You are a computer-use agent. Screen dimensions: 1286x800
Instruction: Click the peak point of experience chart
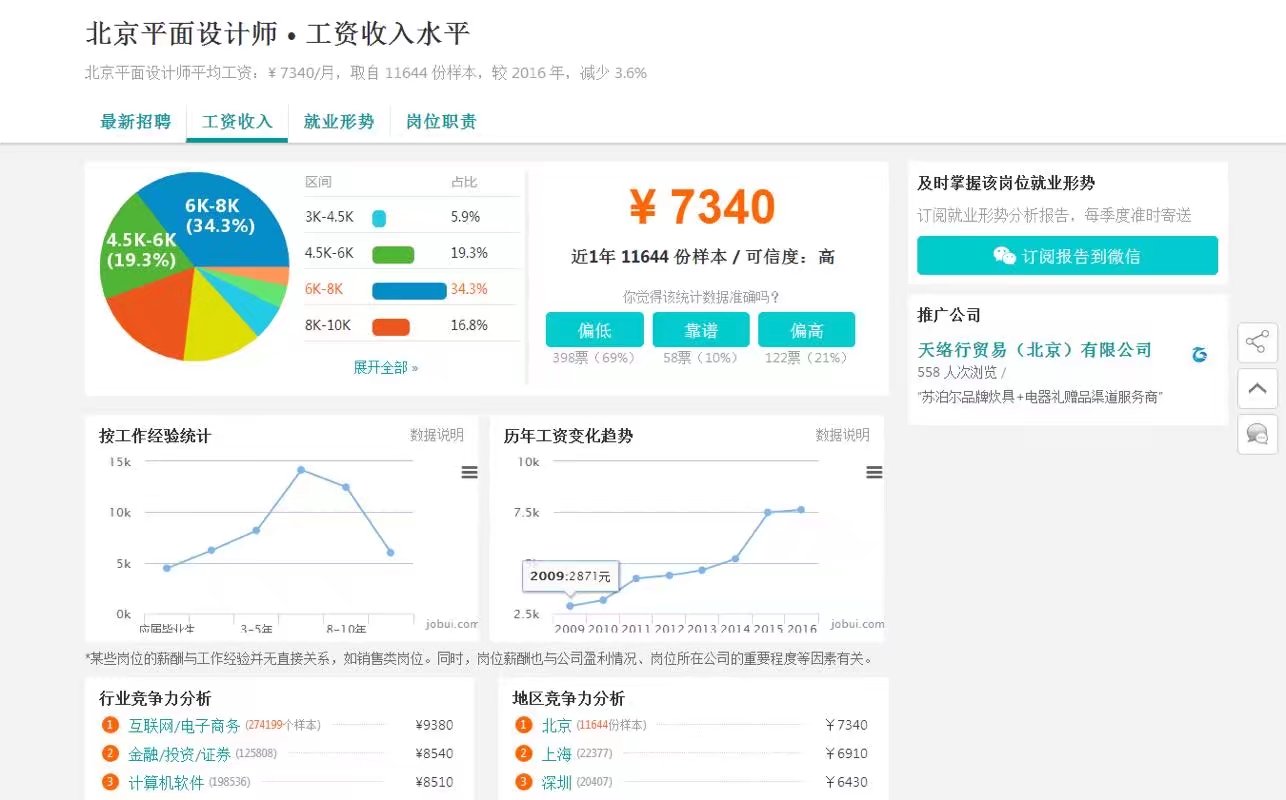click(301, 469)
